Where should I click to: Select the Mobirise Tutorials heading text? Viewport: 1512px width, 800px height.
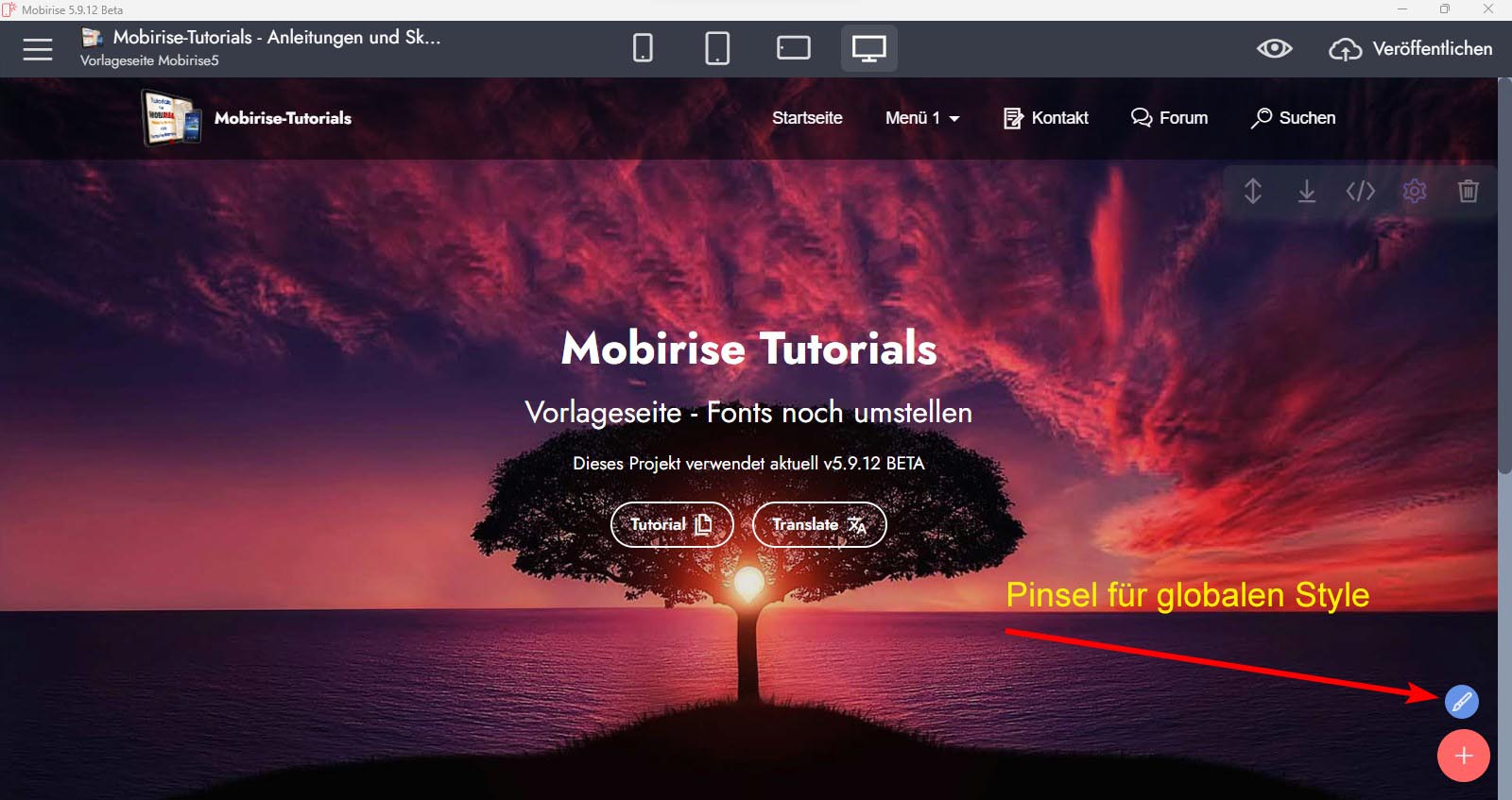point(748,348)
